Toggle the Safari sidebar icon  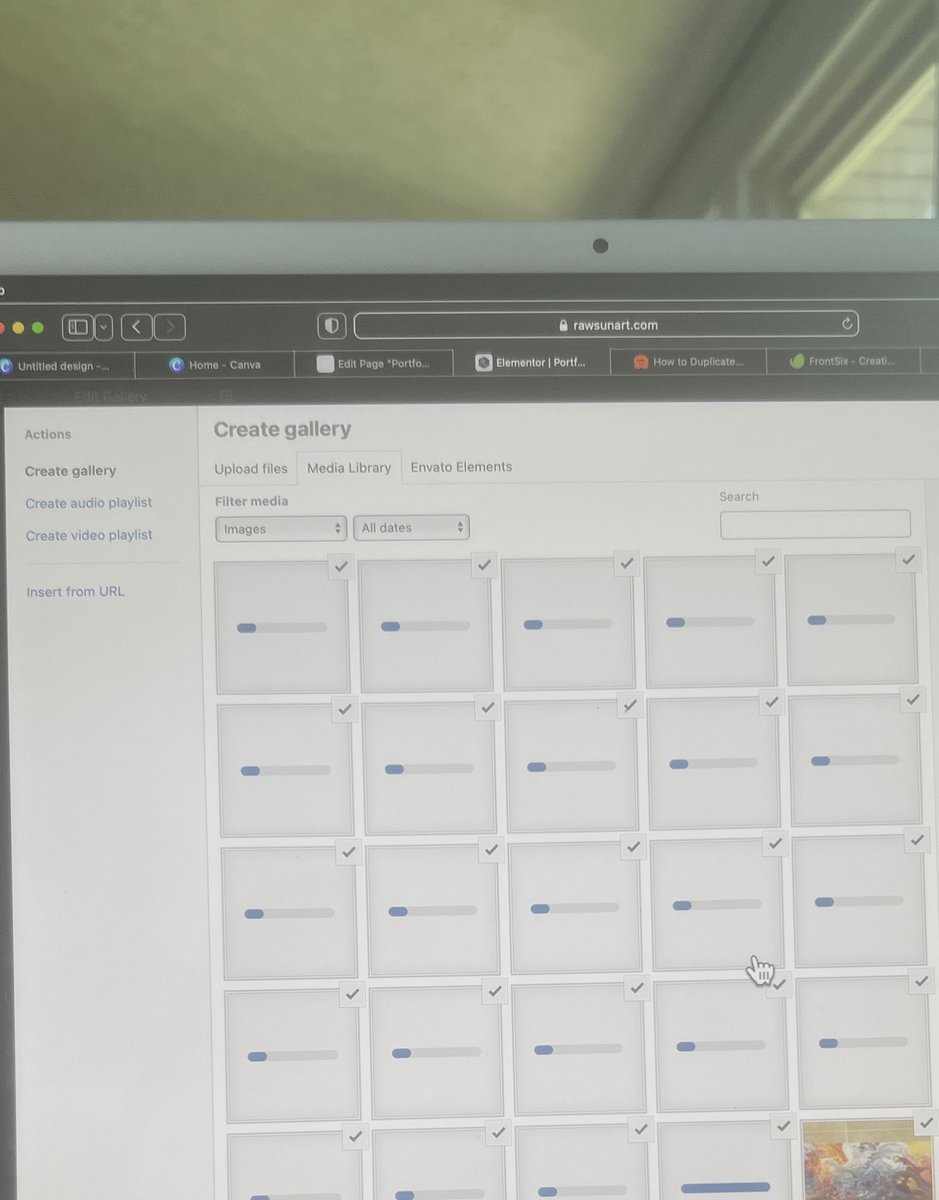tap(78, 327)
